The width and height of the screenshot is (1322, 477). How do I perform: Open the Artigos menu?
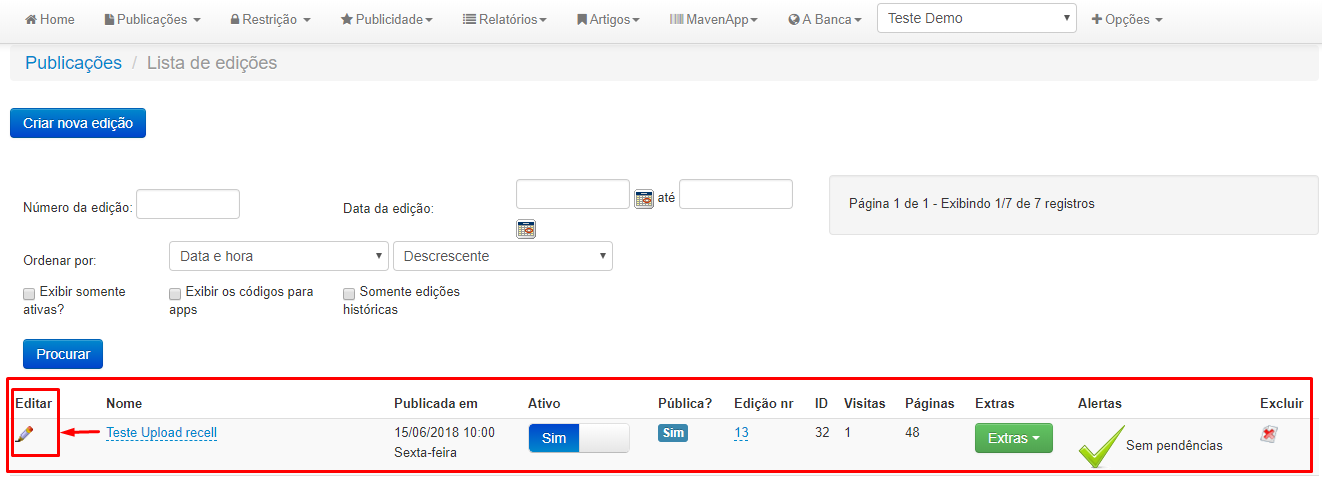coord(608,19)
